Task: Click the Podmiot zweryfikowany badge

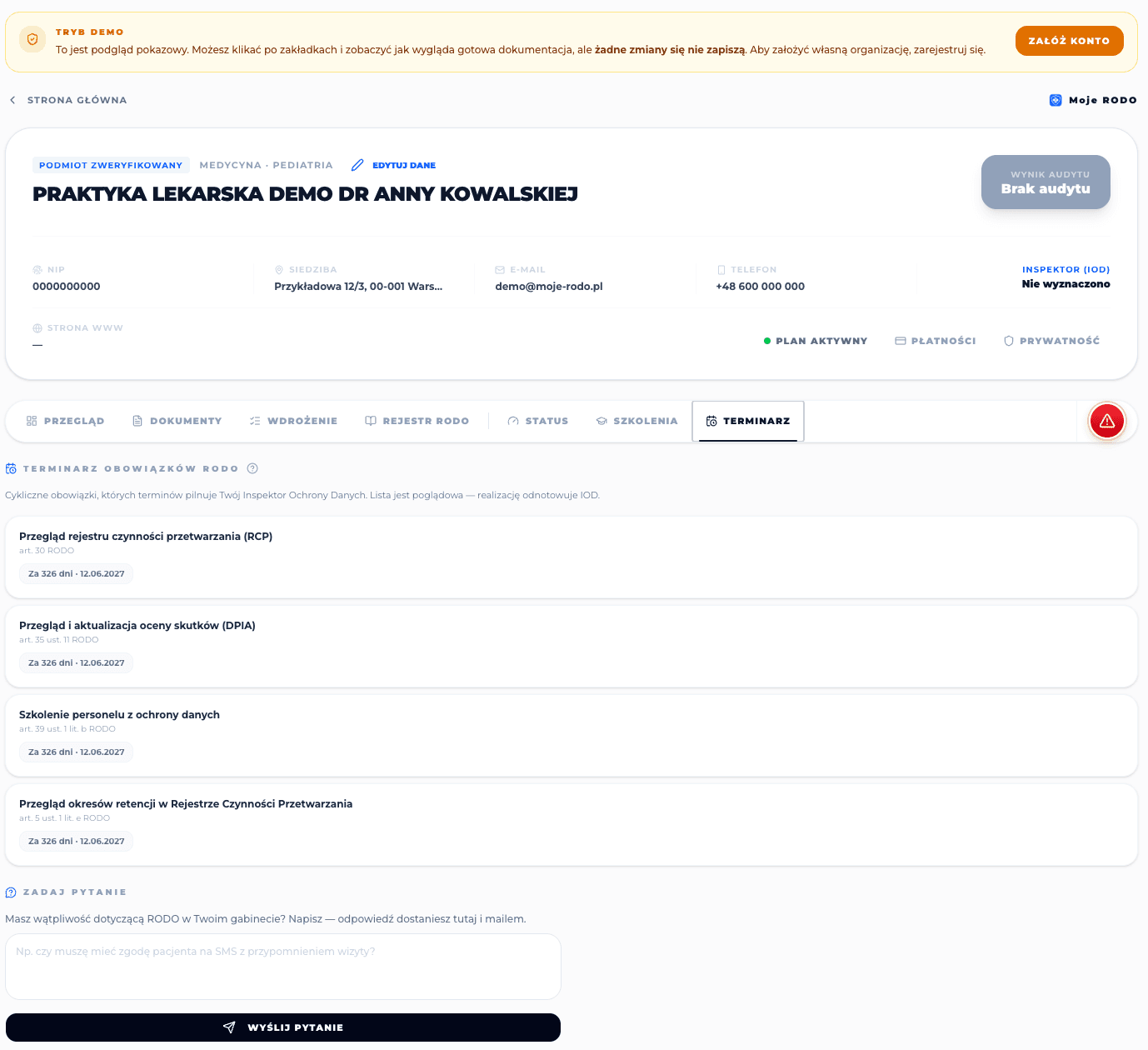Action: [111, 165]
